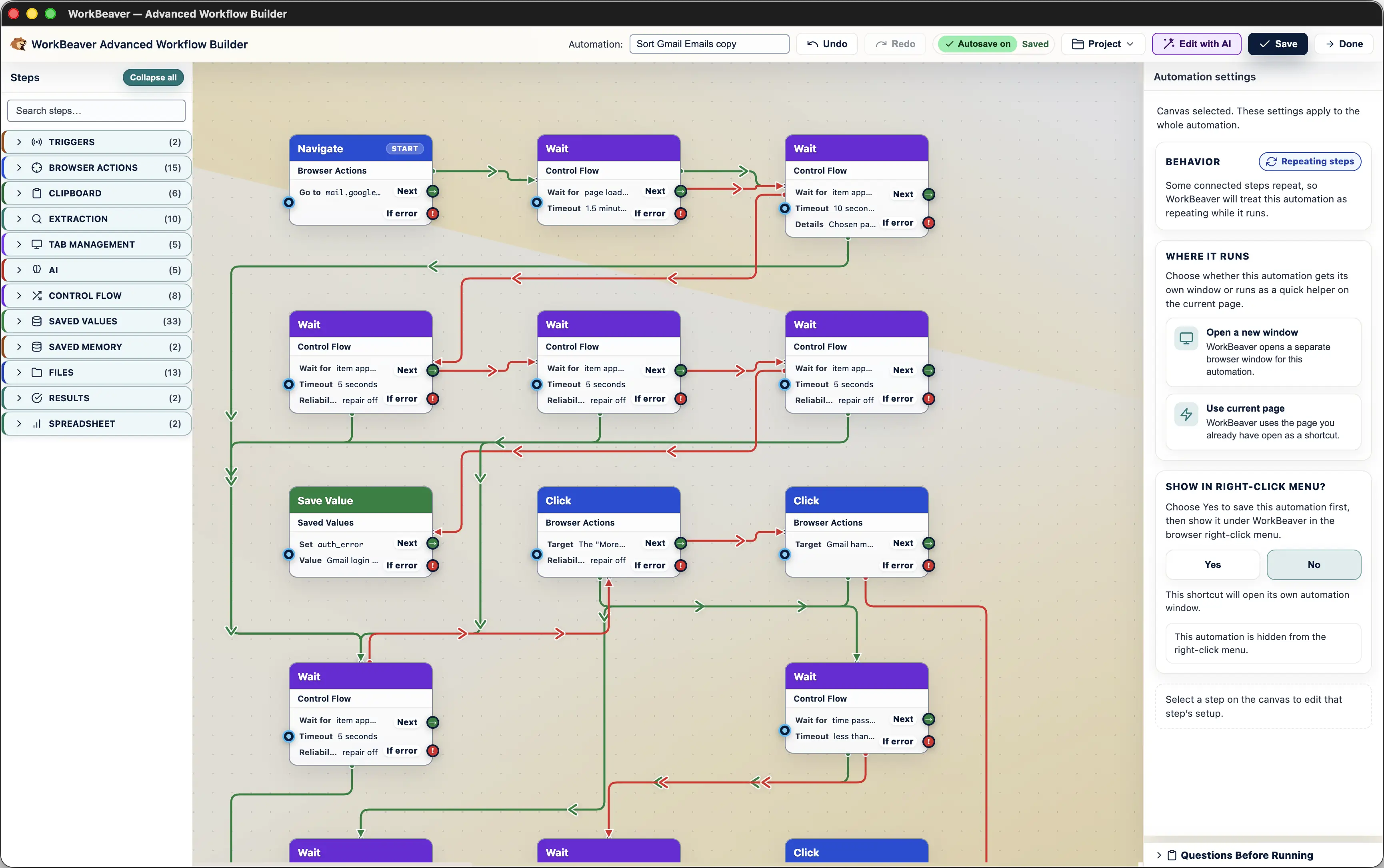Viewport: 1384px width, 868px height.
Task: Click the time pass... Wait step's Next port
Action: [929, 719]
